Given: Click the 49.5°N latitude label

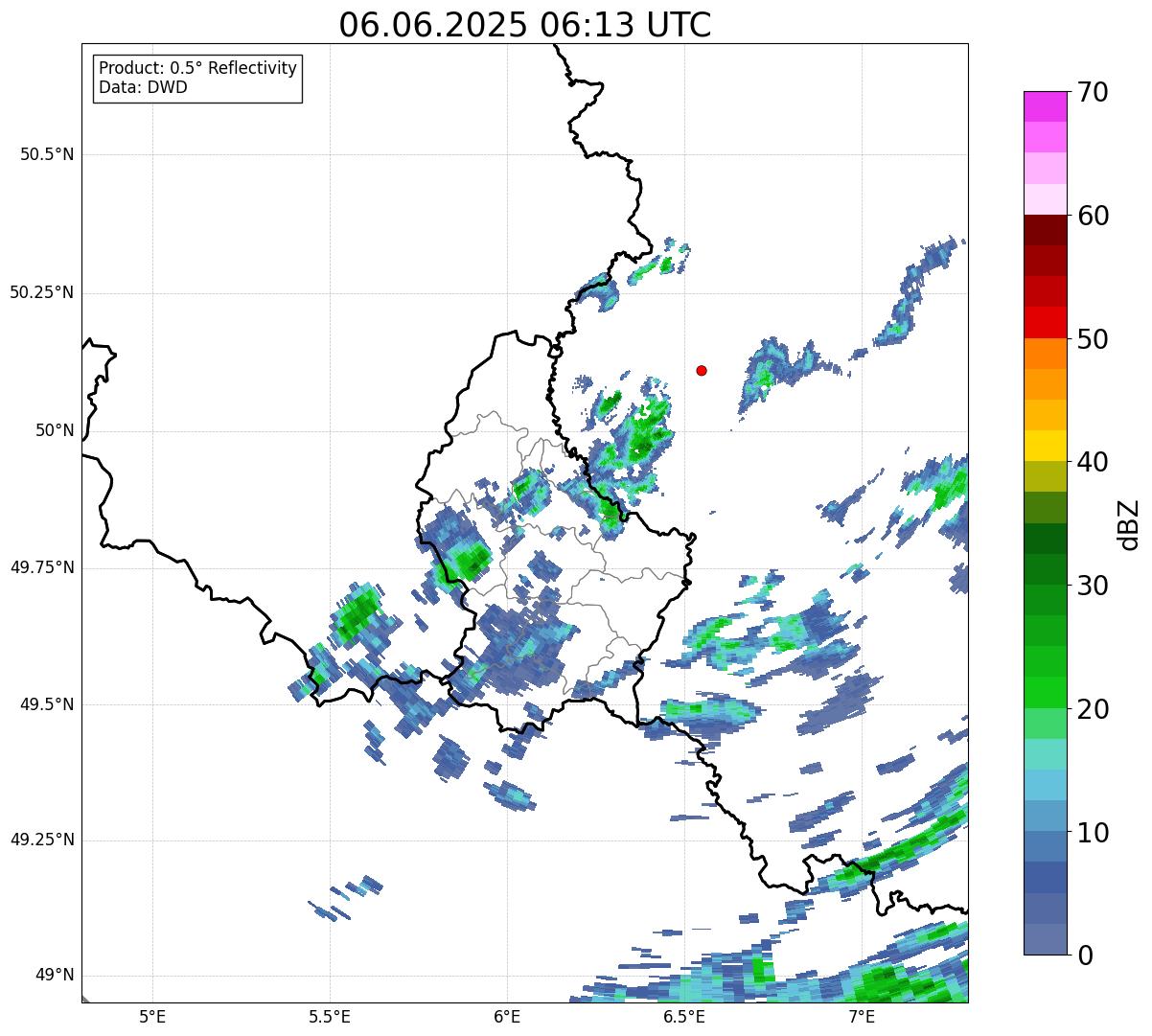Looking at the screenshot, I should click(47, 704).
